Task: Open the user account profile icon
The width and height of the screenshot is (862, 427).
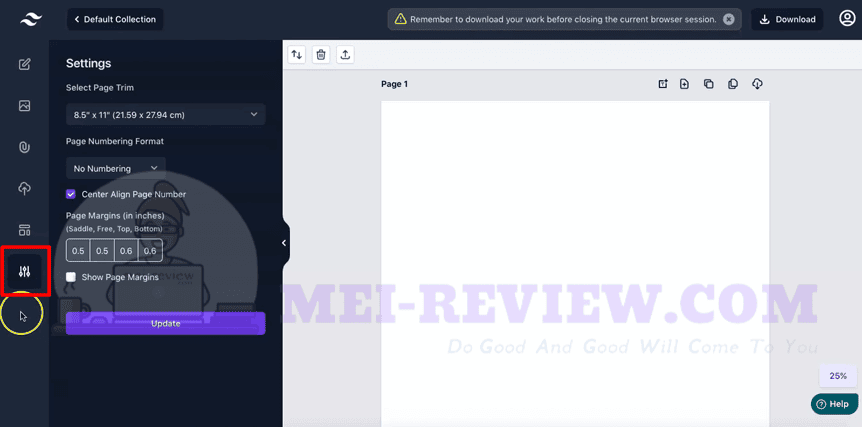Action: point(847,19)
